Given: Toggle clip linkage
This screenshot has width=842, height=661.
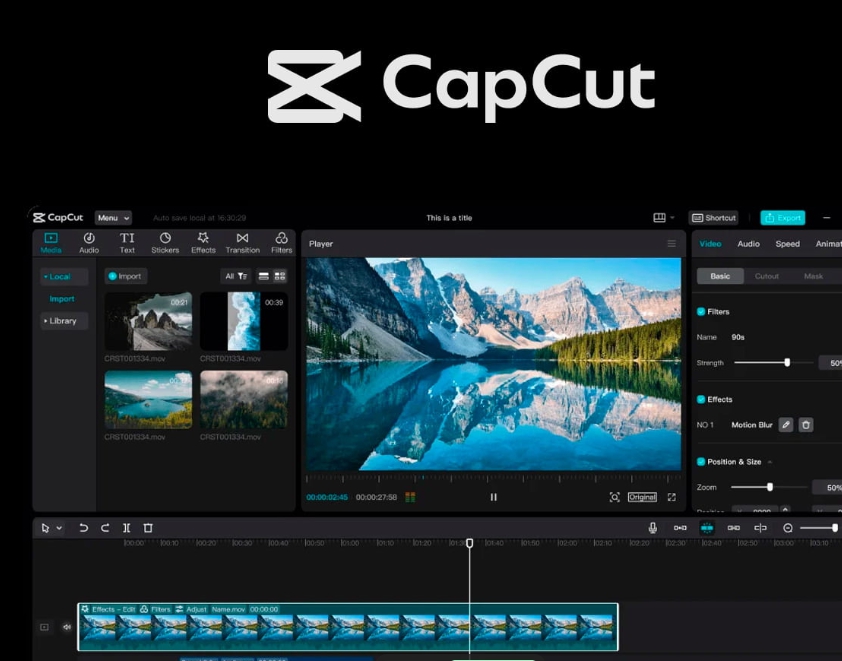Looking at the screenshot, I should point(734,528).
